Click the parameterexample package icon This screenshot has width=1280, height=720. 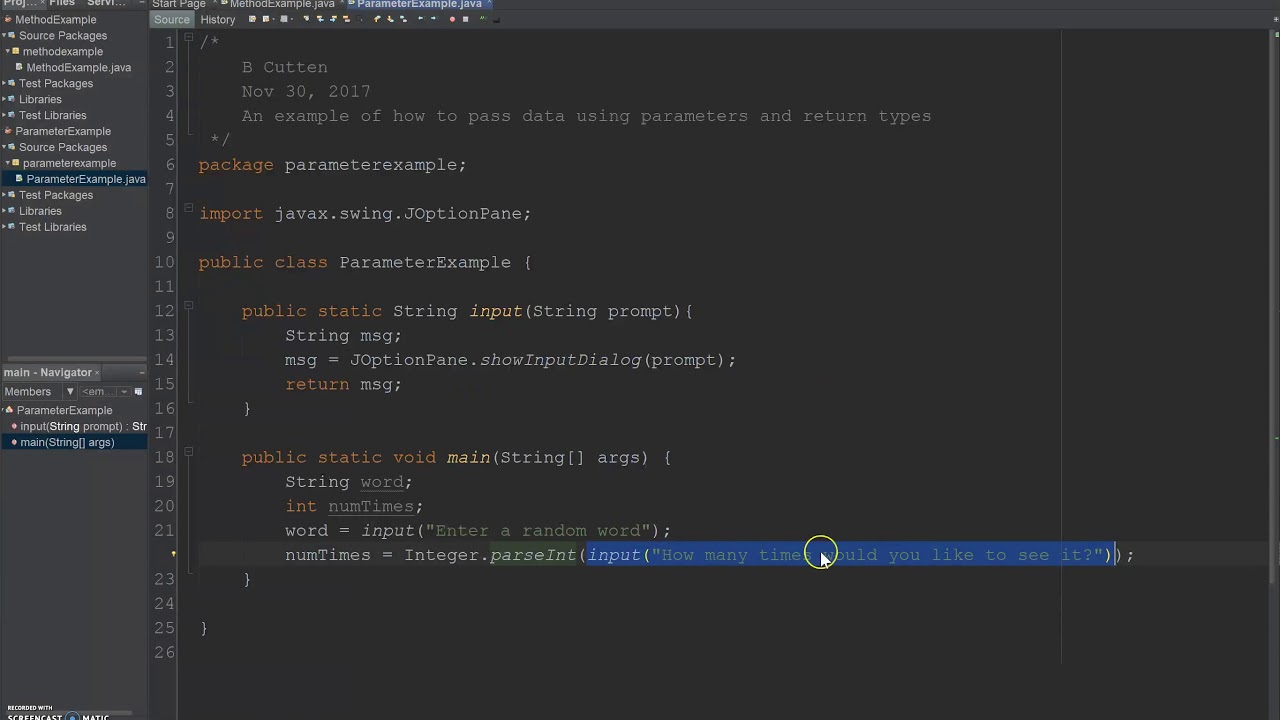click(x=16, y=163)
